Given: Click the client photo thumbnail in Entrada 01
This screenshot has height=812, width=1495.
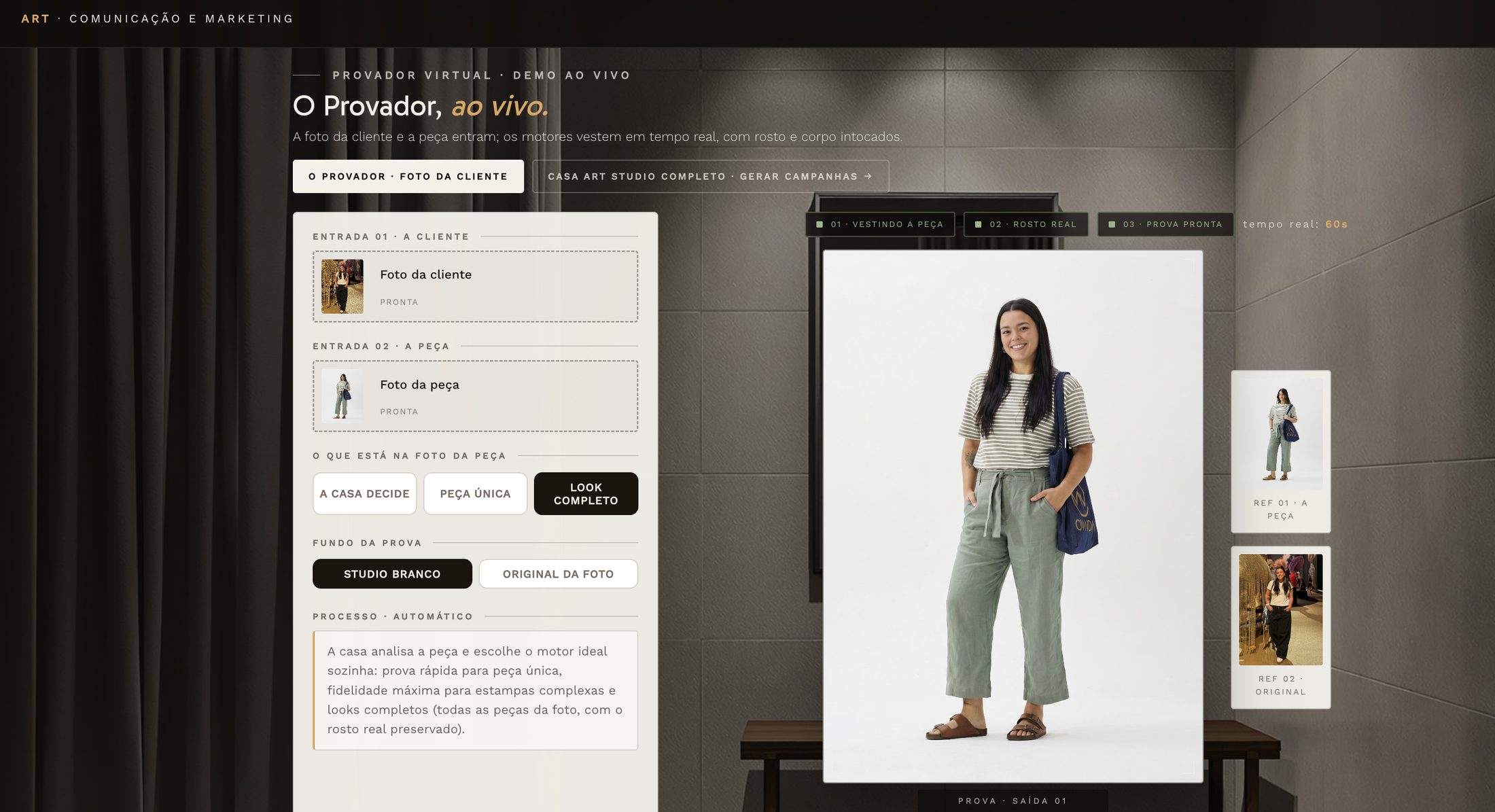Looking at the screenshot, I should coord(342,286).
